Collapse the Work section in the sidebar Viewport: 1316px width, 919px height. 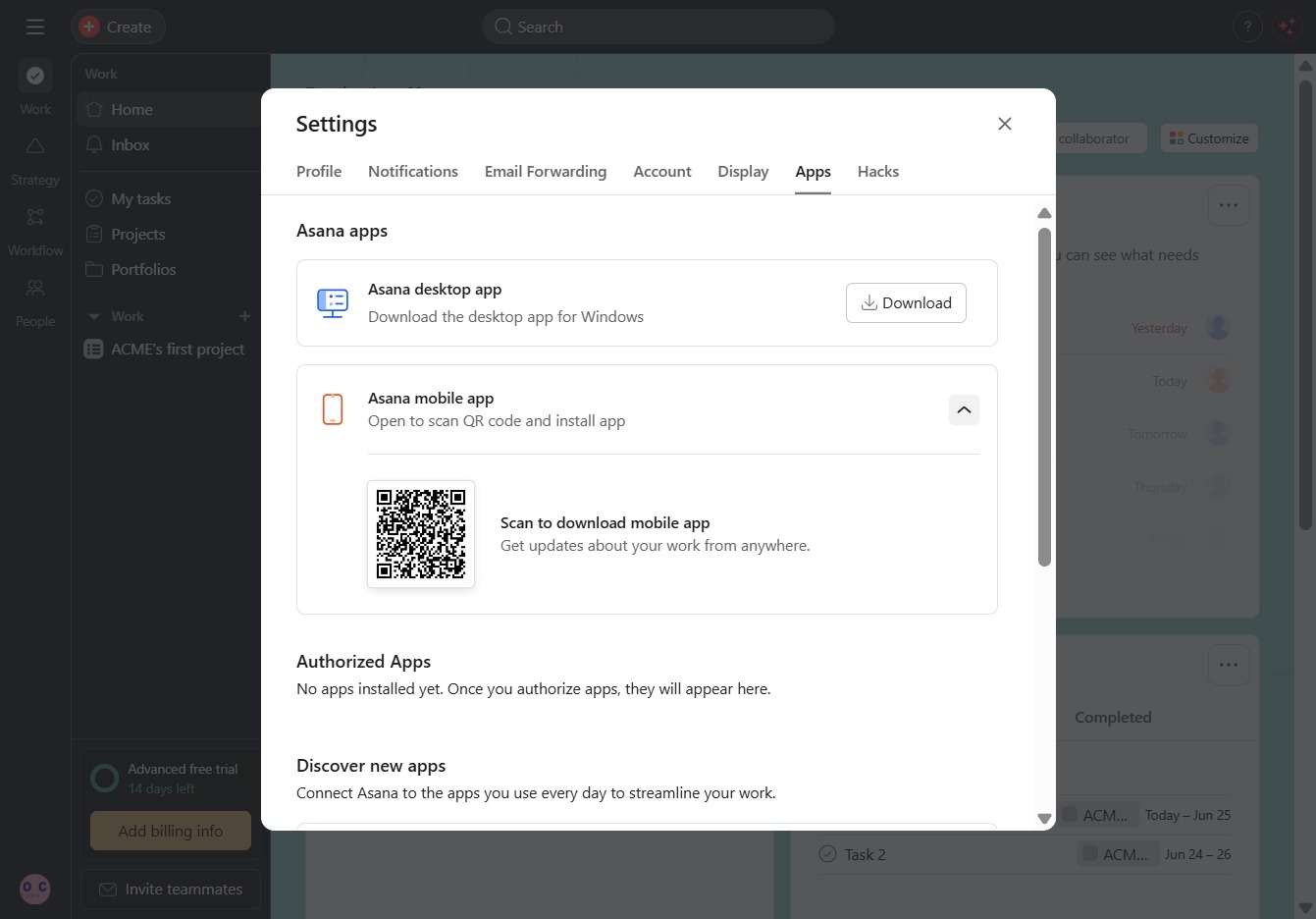click(94, 316)
